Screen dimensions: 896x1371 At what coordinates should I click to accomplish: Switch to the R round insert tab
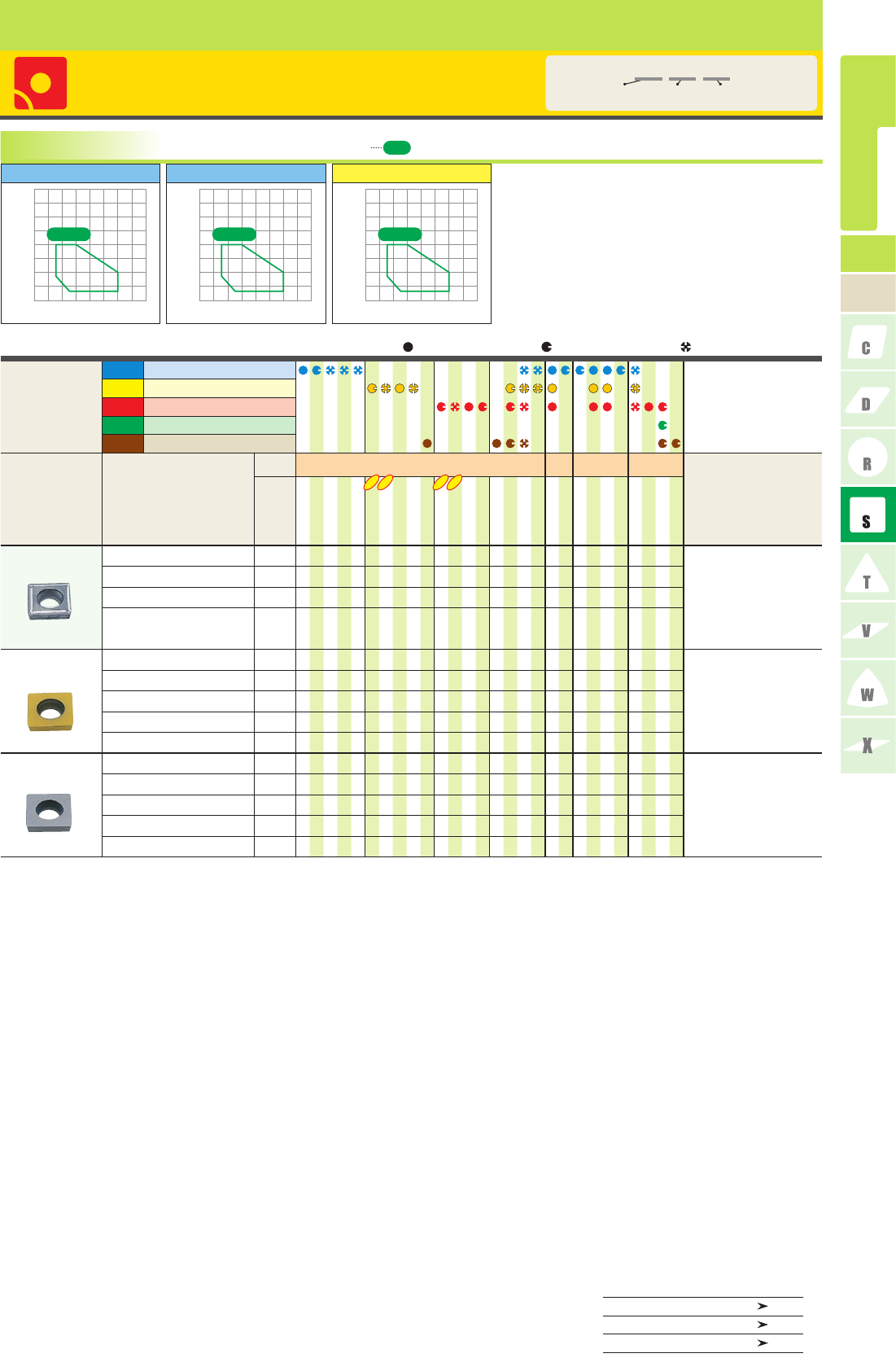point(868,458)
